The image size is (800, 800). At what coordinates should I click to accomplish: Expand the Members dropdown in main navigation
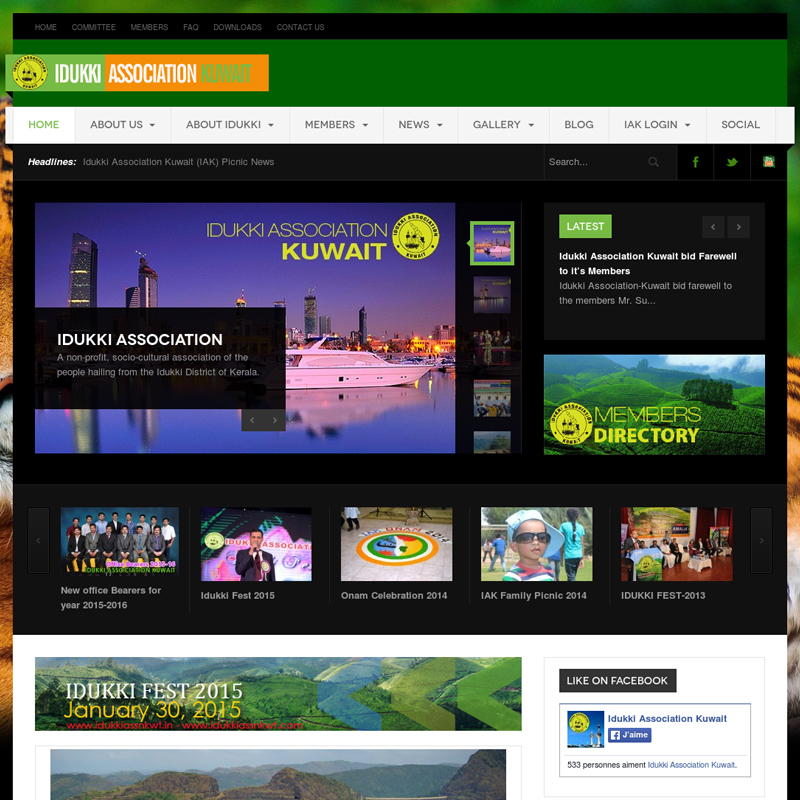point(336,124)
